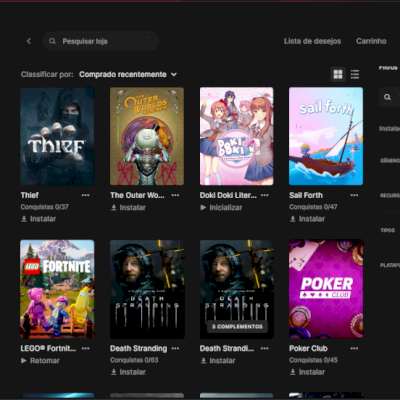Image resolution: width=400 pixels, height=400 pixels.
Task: Open more options for Thief
Action: point(86,195)
